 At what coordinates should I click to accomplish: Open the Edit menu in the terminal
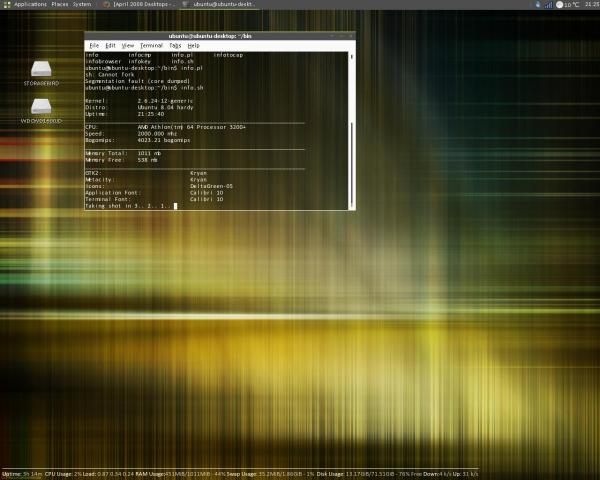coord(110,46)
